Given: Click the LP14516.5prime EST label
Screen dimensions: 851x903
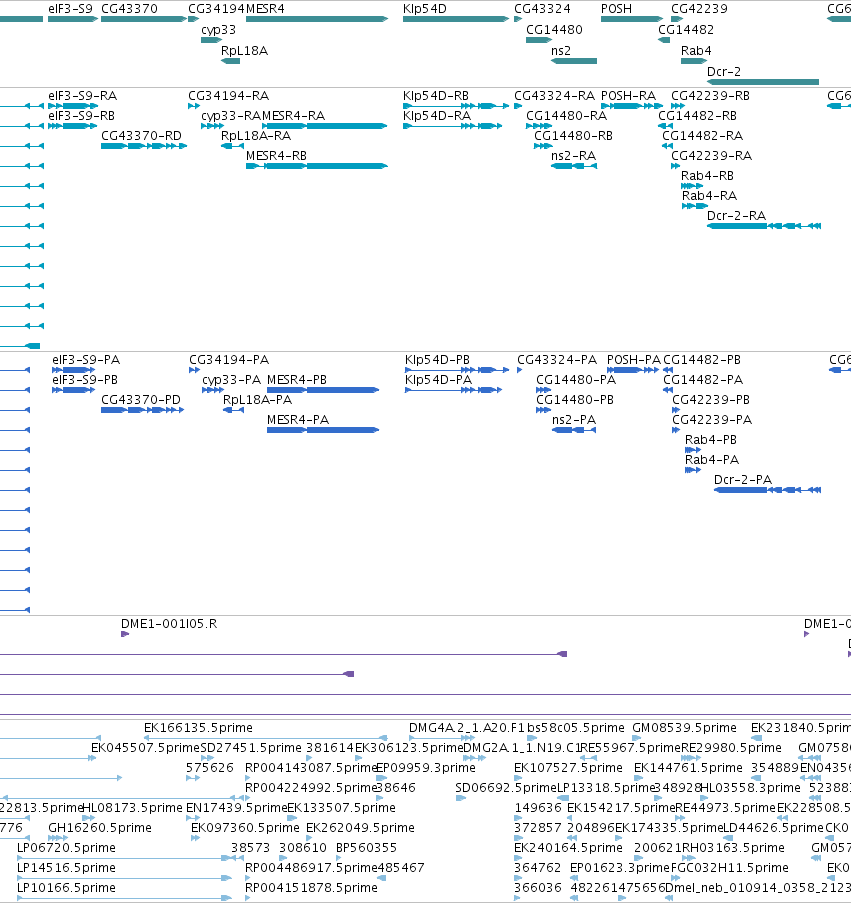Looking at the screenshot, I should pos(66,868).
